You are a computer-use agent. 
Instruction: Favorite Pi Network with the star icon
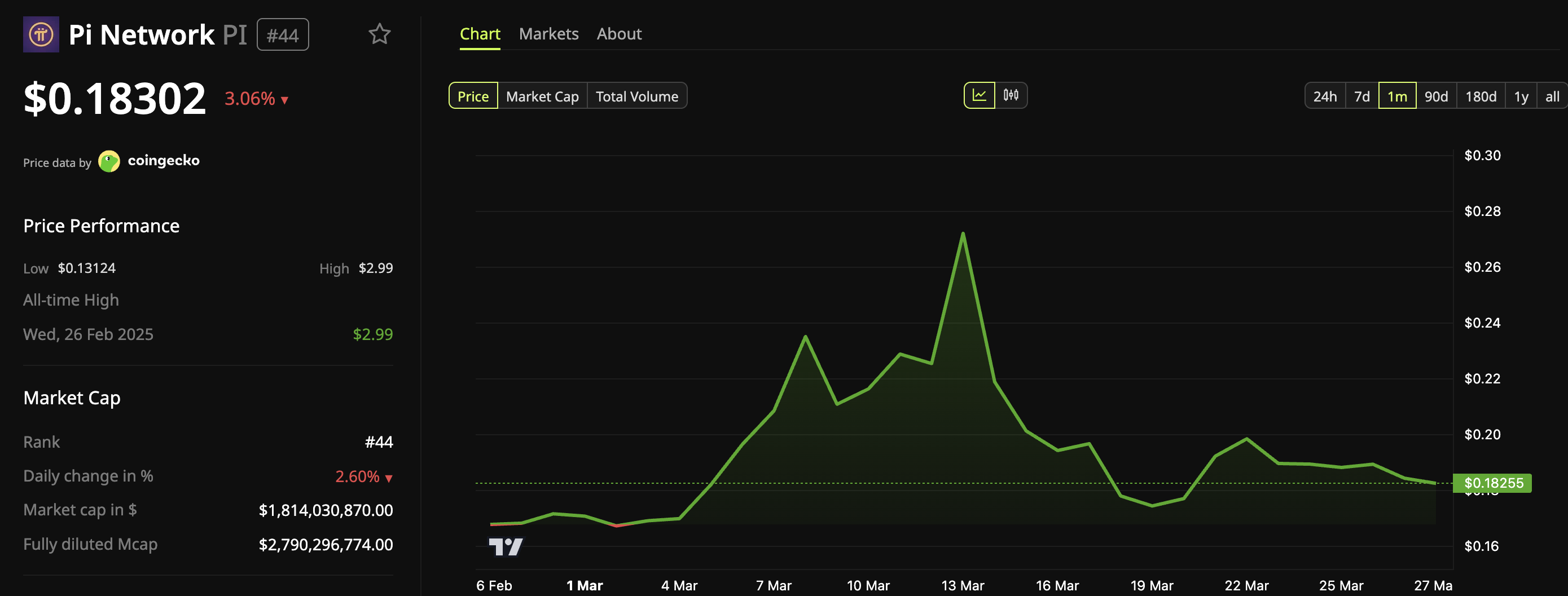tap(379, 34)
